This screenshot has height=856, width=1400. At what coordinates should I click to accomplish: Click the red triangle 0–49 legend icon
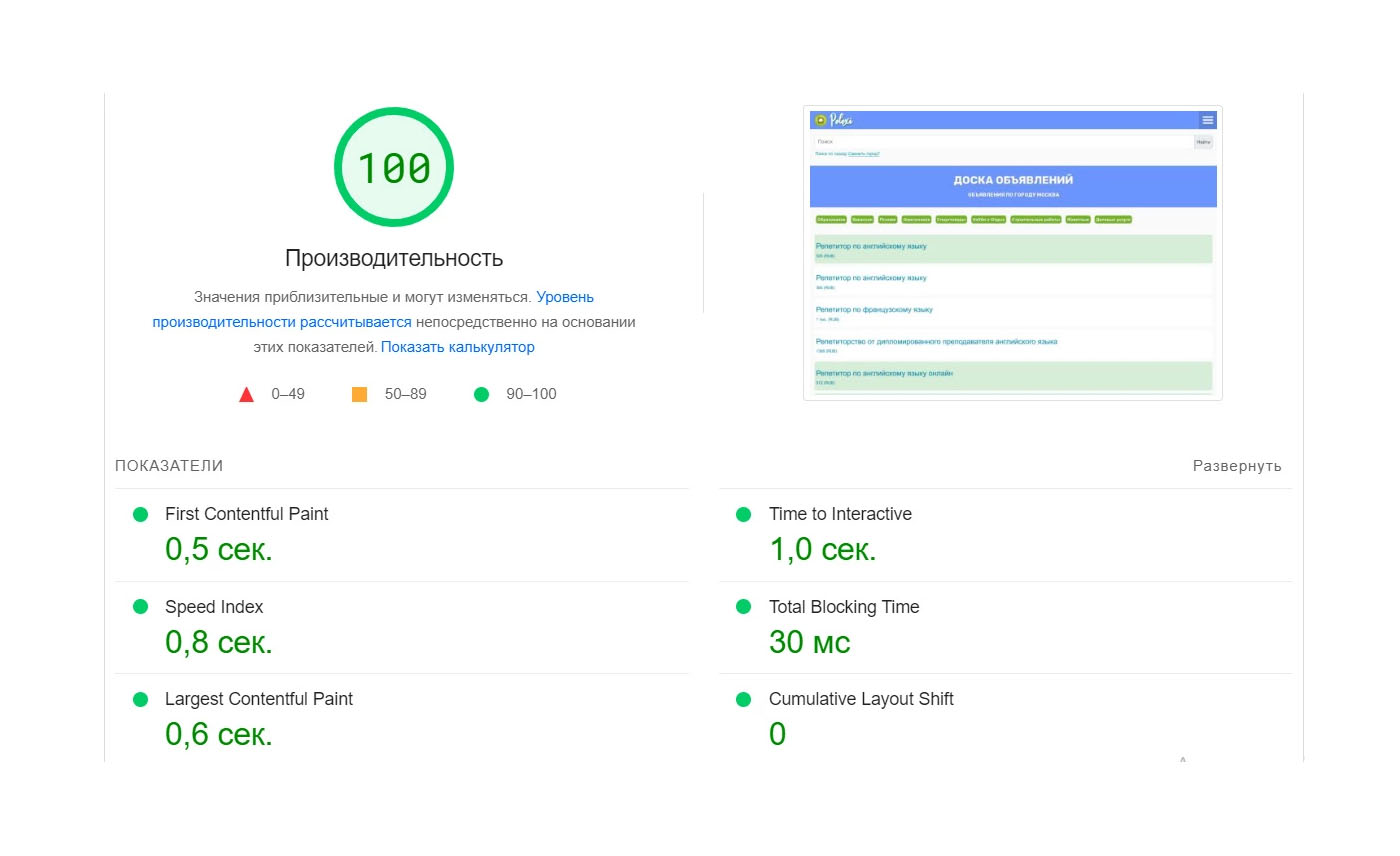click(x=247, y=395)
